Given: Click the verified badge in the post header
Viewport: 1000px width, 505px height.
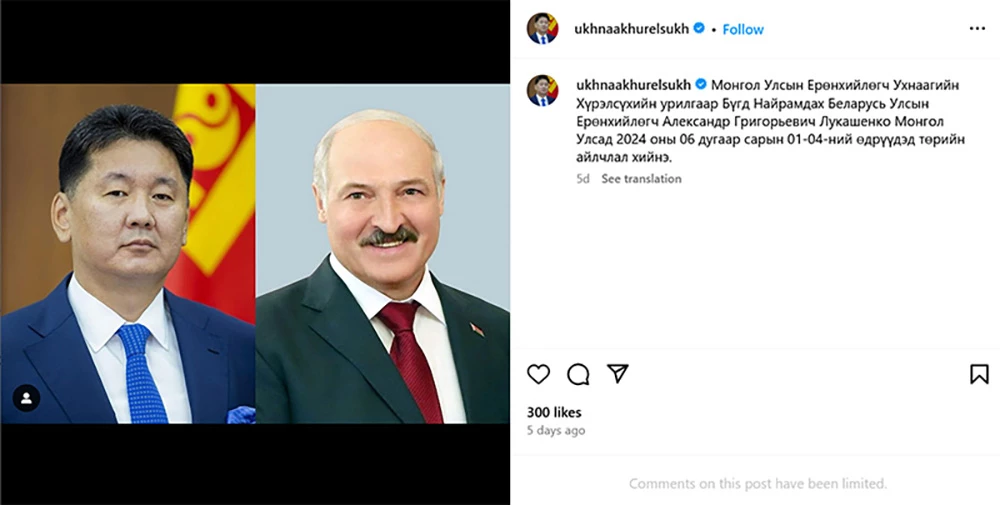Looking at the screenshot, I should (x=699, y=28).
